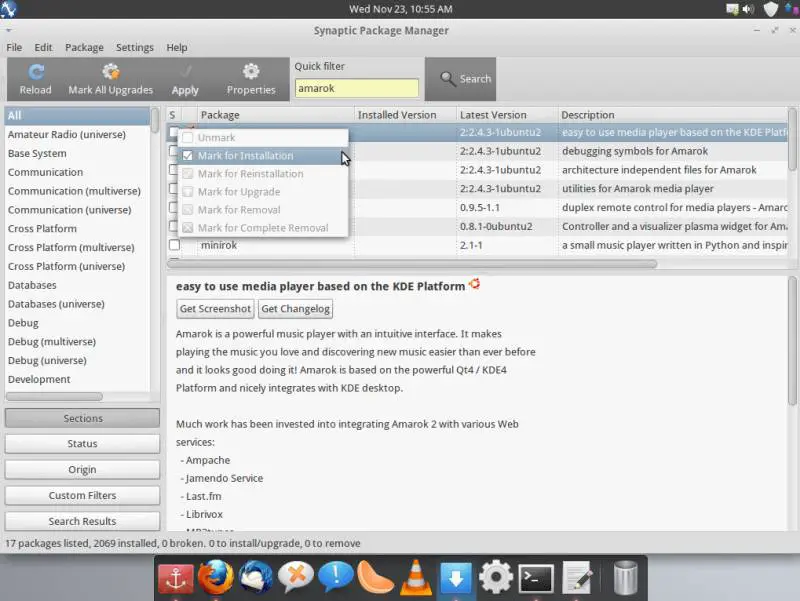The image size is (800, 601).
Task: Click the sections list's horizontal scrollbar
Action: click(x=54, y=396)
